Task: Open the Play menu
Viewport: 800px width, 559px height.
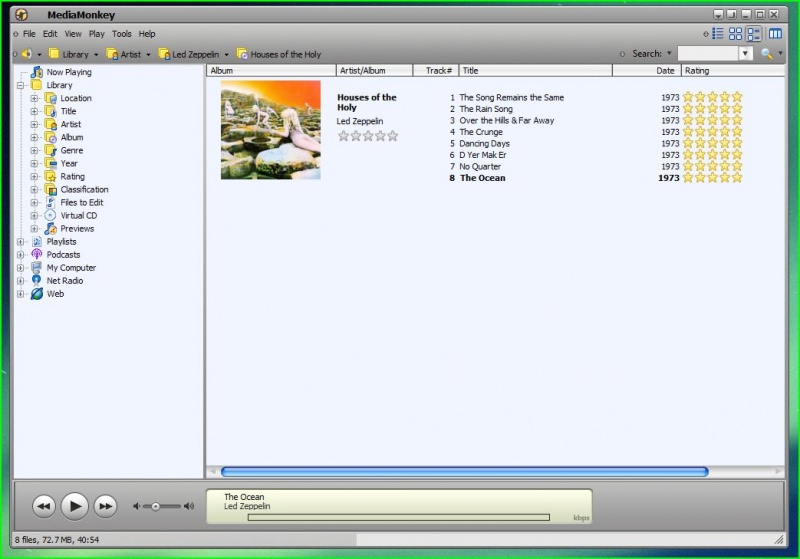Action: coord(97,34)
